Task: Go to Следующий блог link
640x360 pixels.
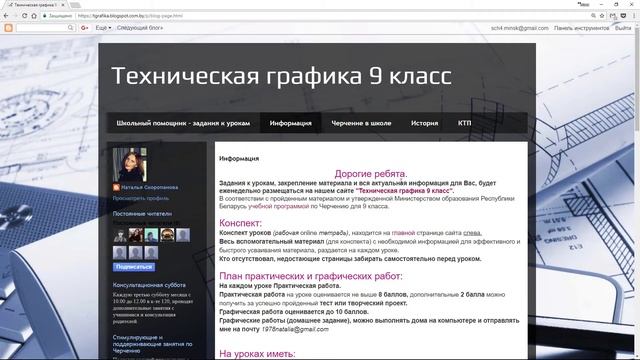Action: (140, 28)
